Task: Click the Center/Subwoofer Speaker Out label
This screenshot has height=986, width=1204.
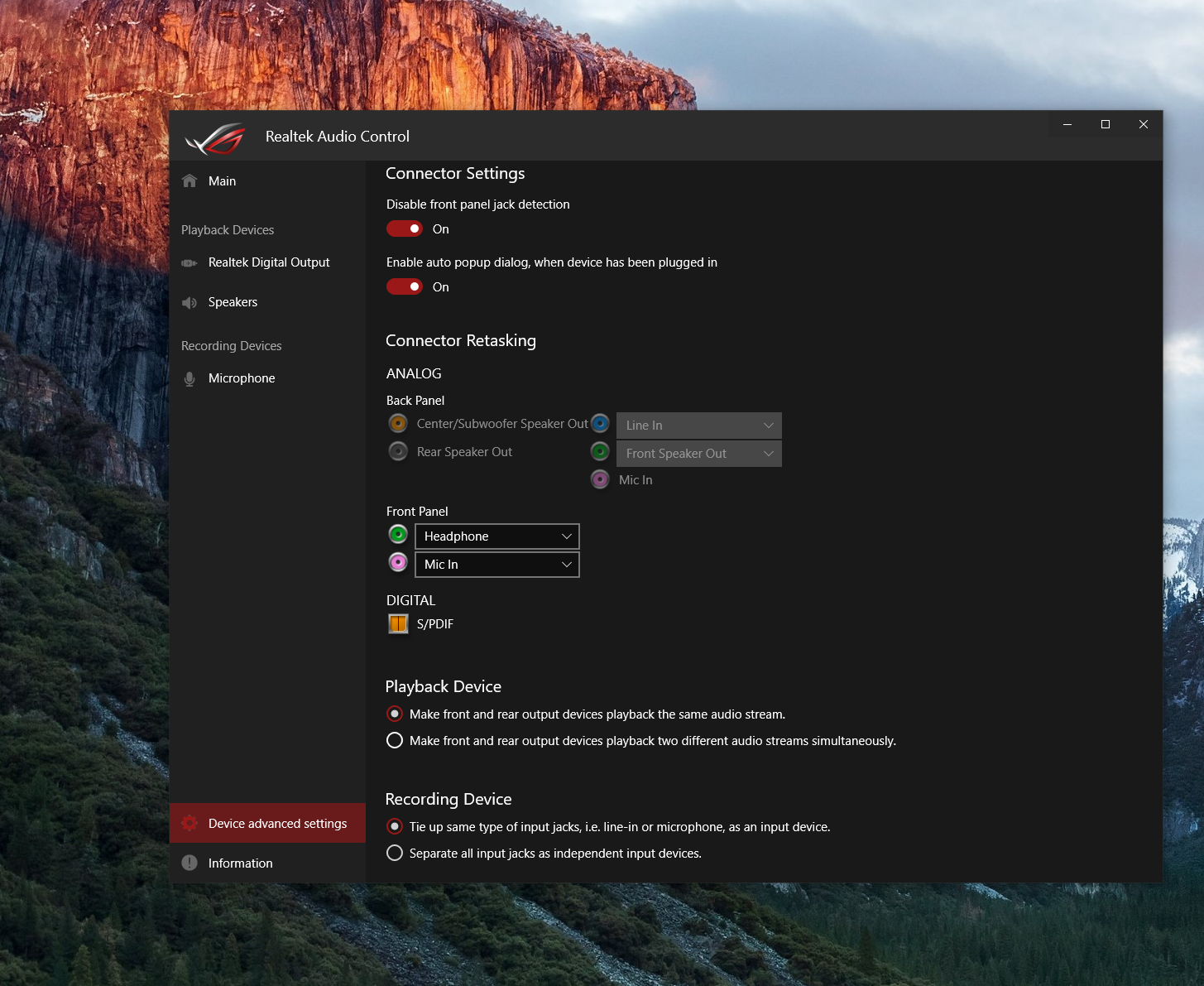Action: coord(502,424)
